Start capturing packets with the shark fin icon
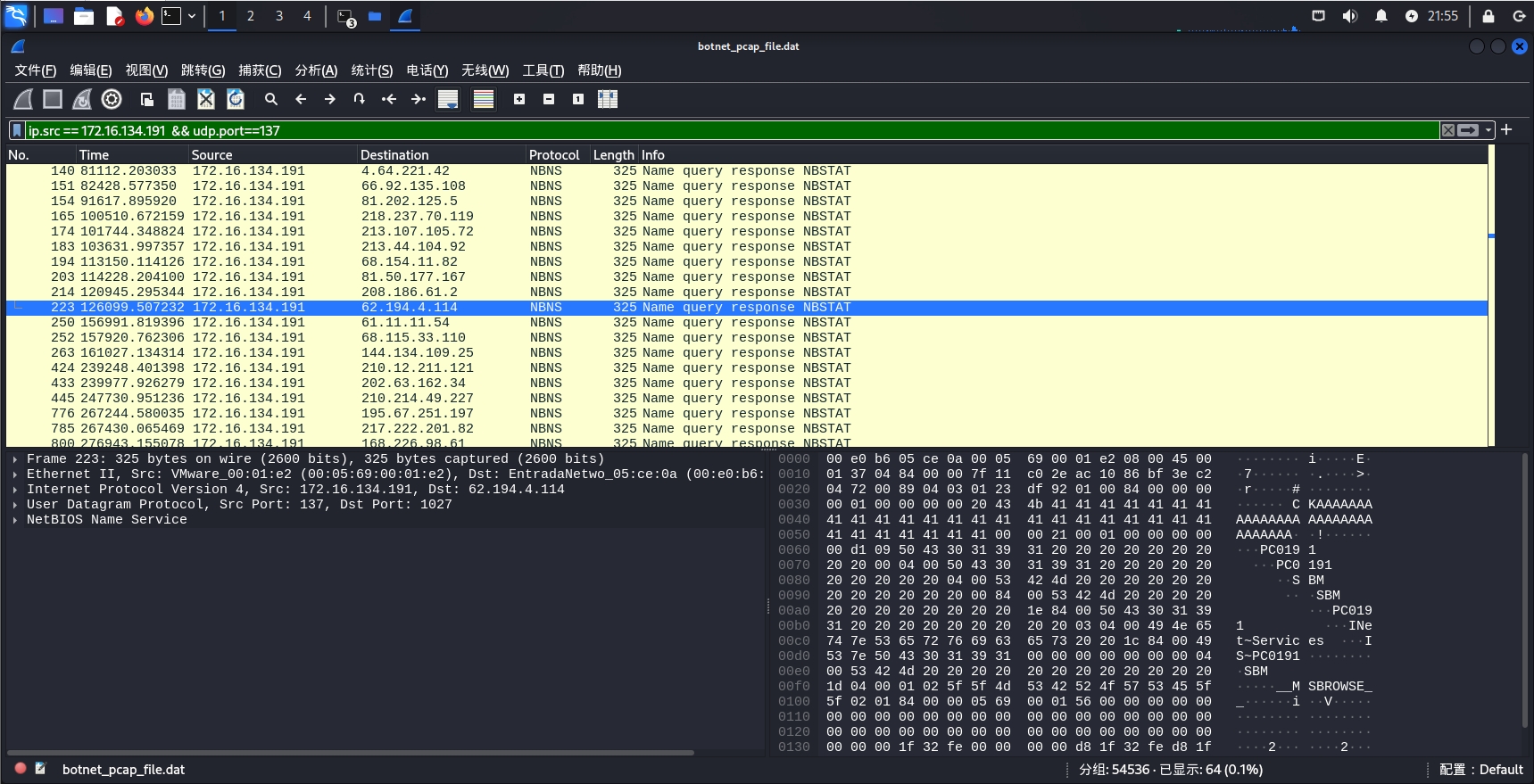This screenshot has height=784, width=1534. [24, 99]
